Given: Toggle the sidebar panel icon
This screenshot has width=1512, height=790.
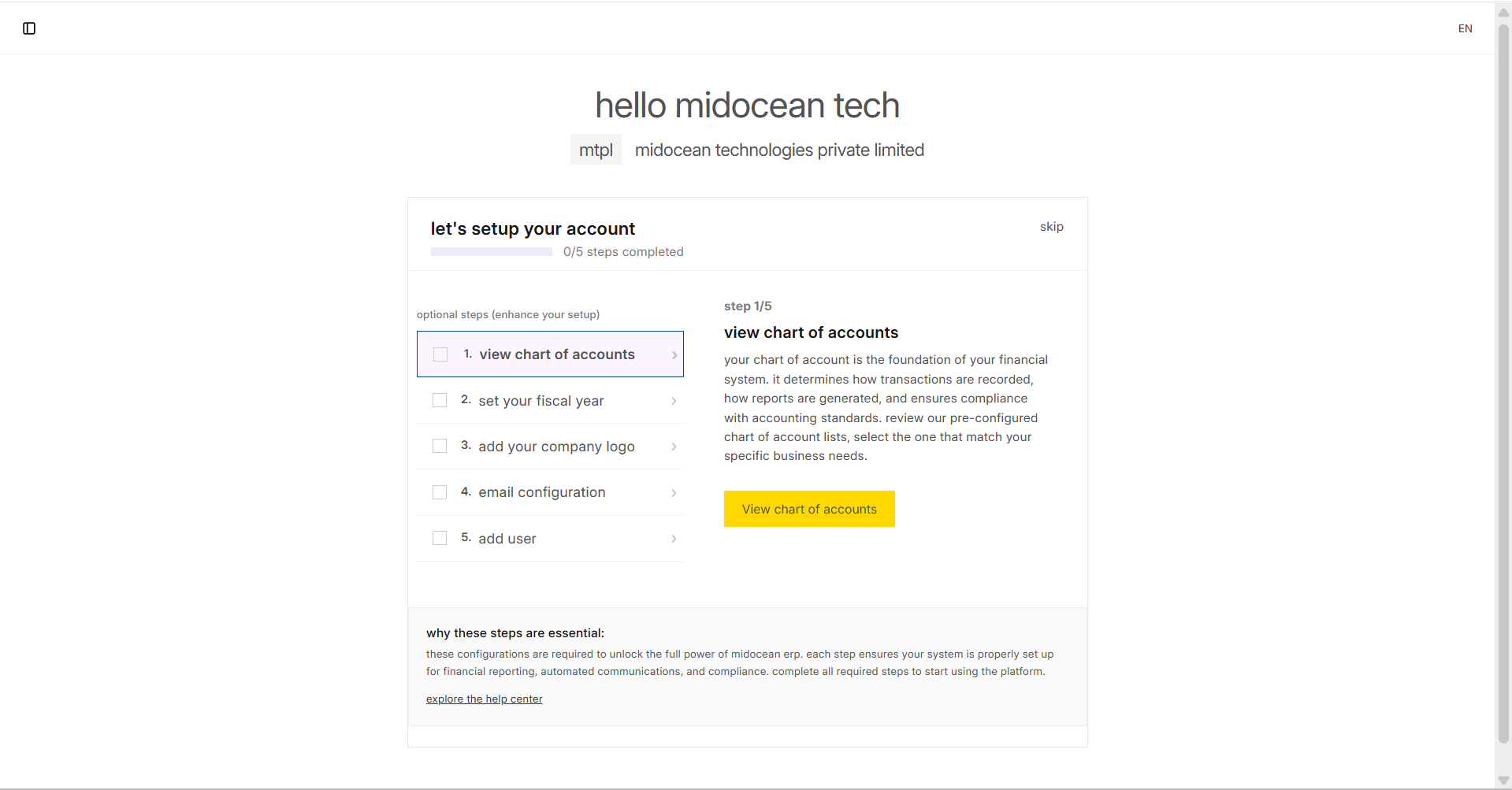Looking at the screenshot, I should coord(29,28).
